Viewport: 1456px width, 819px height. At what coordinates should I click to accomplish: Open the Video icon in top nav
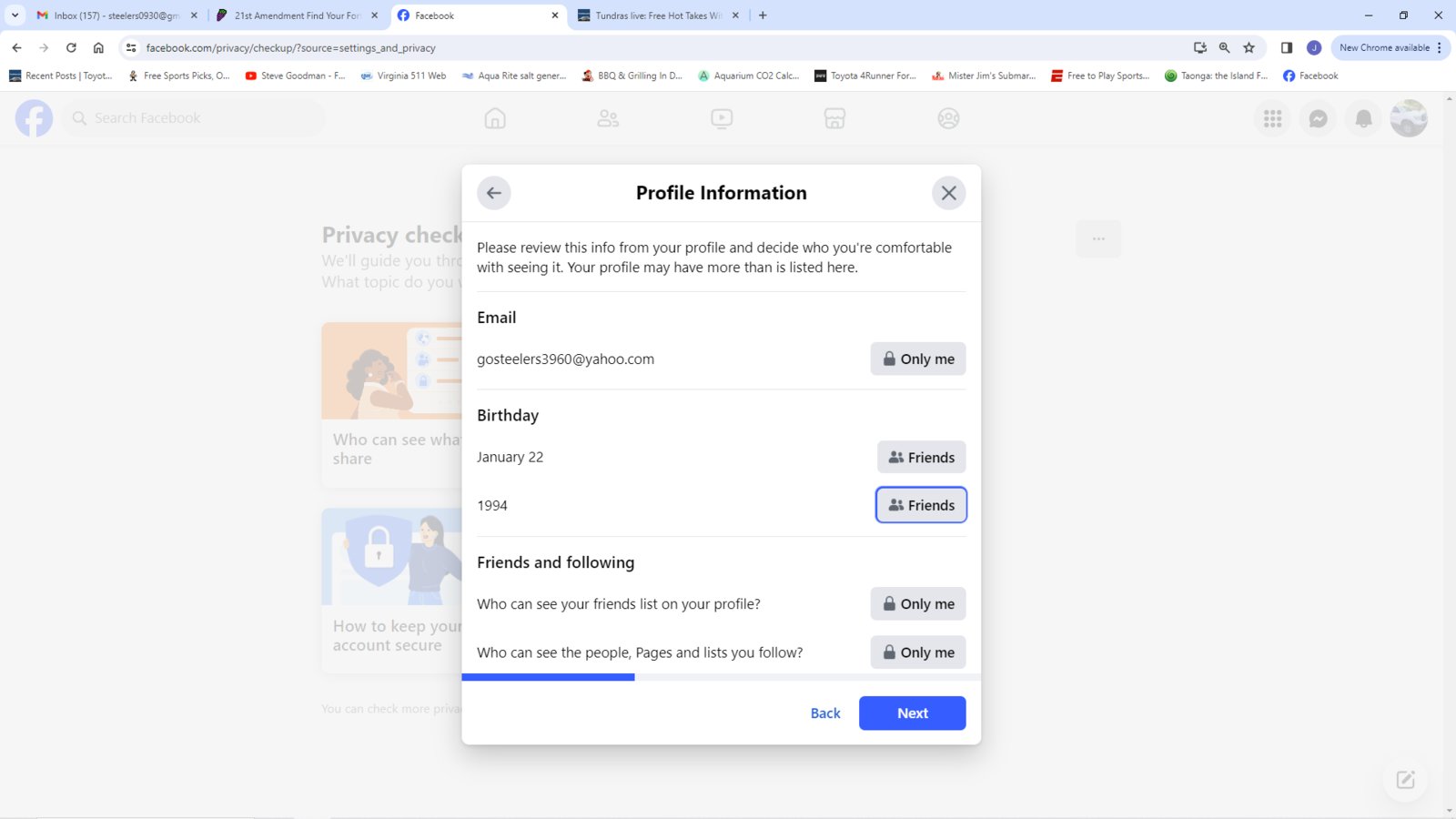pos(722,118)
